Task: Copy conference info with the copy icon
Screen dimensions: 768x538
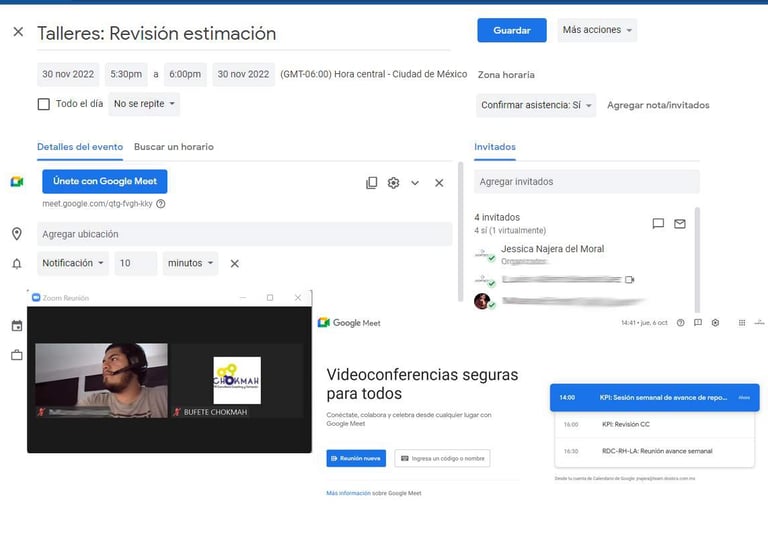Action: (372, 183)
